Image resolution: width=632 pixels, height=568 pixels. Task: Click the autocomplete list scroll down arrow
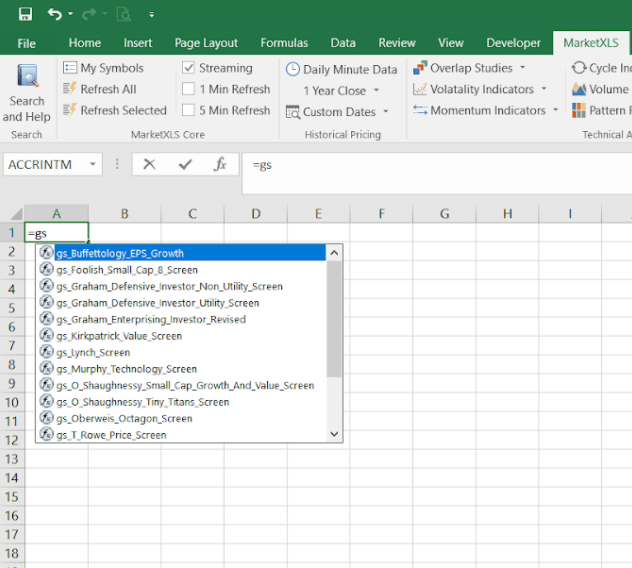[334, 434]
